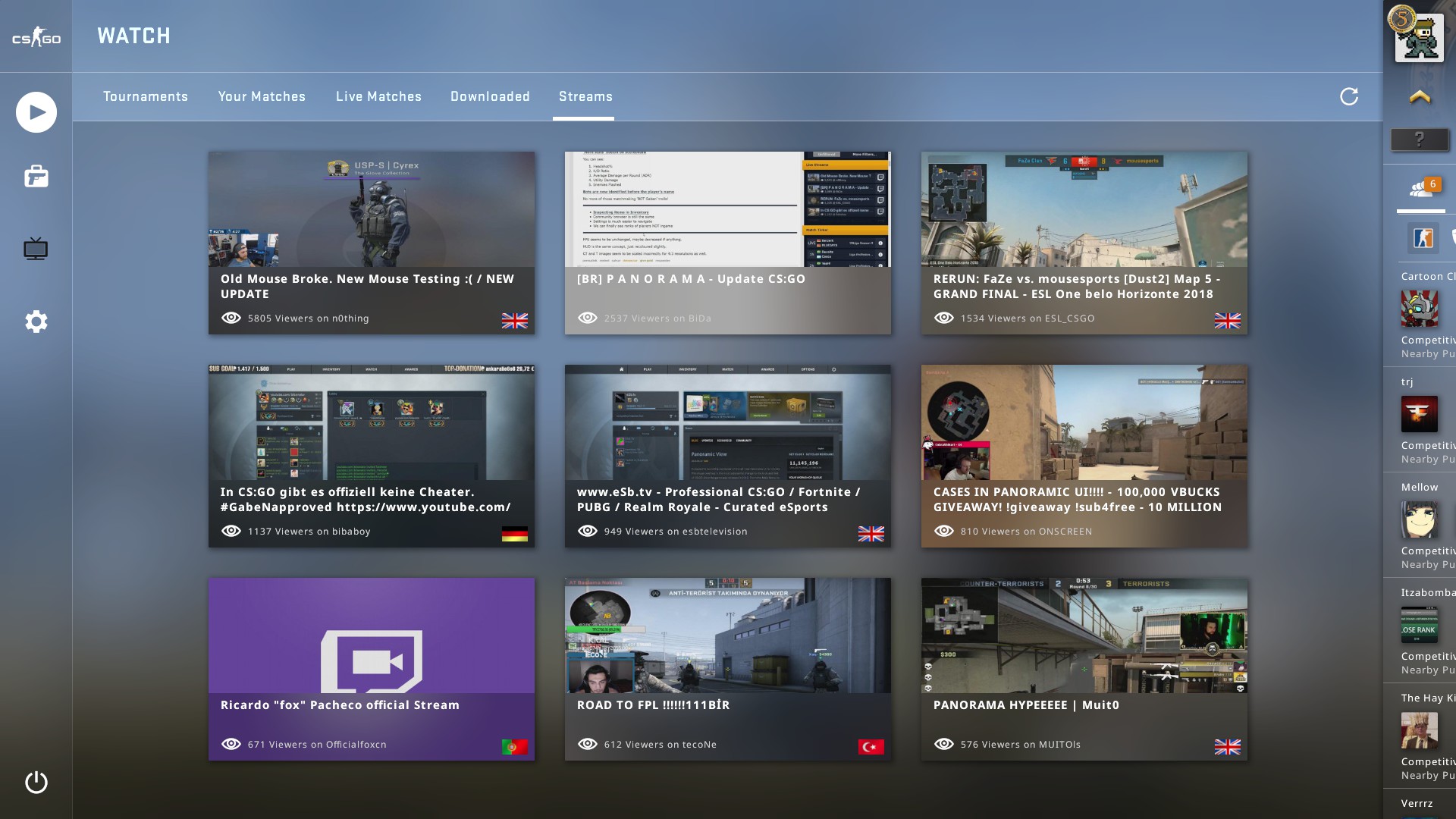Click the "Old Mouse Broke" stream title

click(367, 287)
